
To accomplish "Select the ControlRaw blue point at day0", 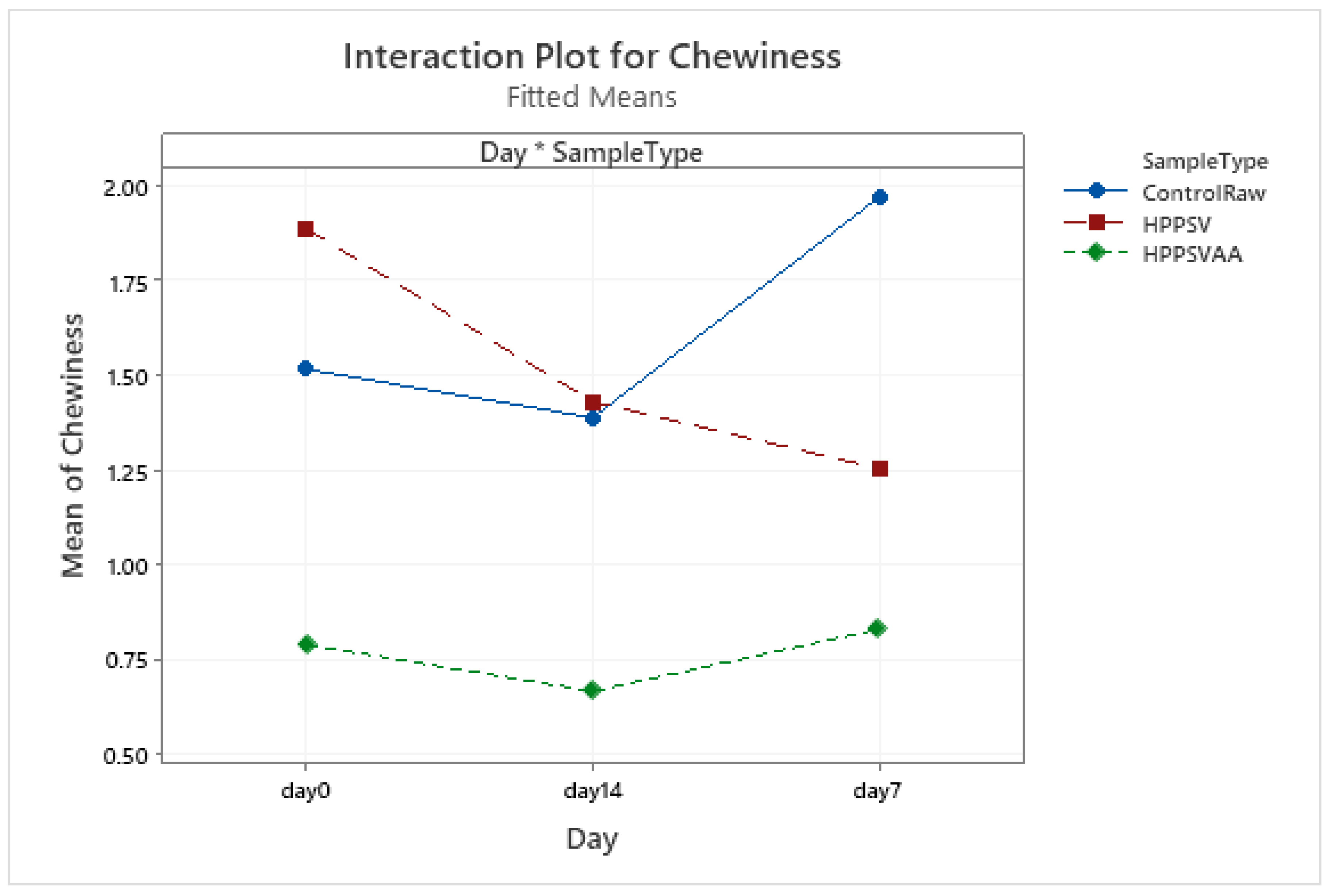I will [306, 368].
